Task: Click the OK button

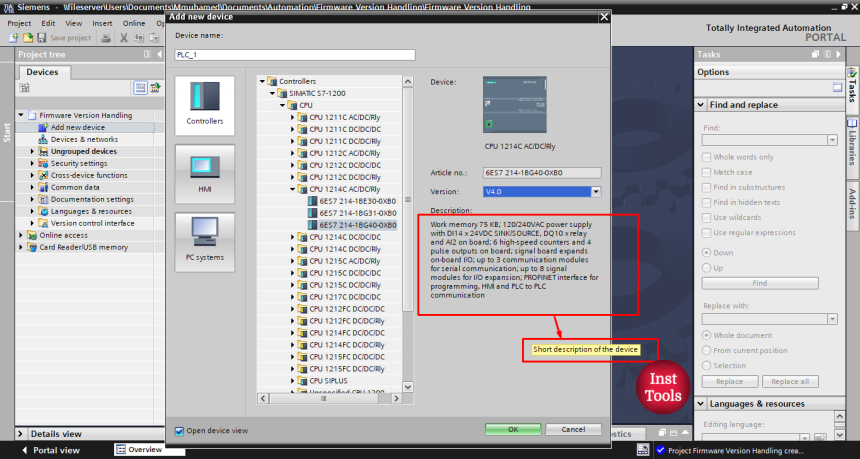Action: tap(513, 429)
